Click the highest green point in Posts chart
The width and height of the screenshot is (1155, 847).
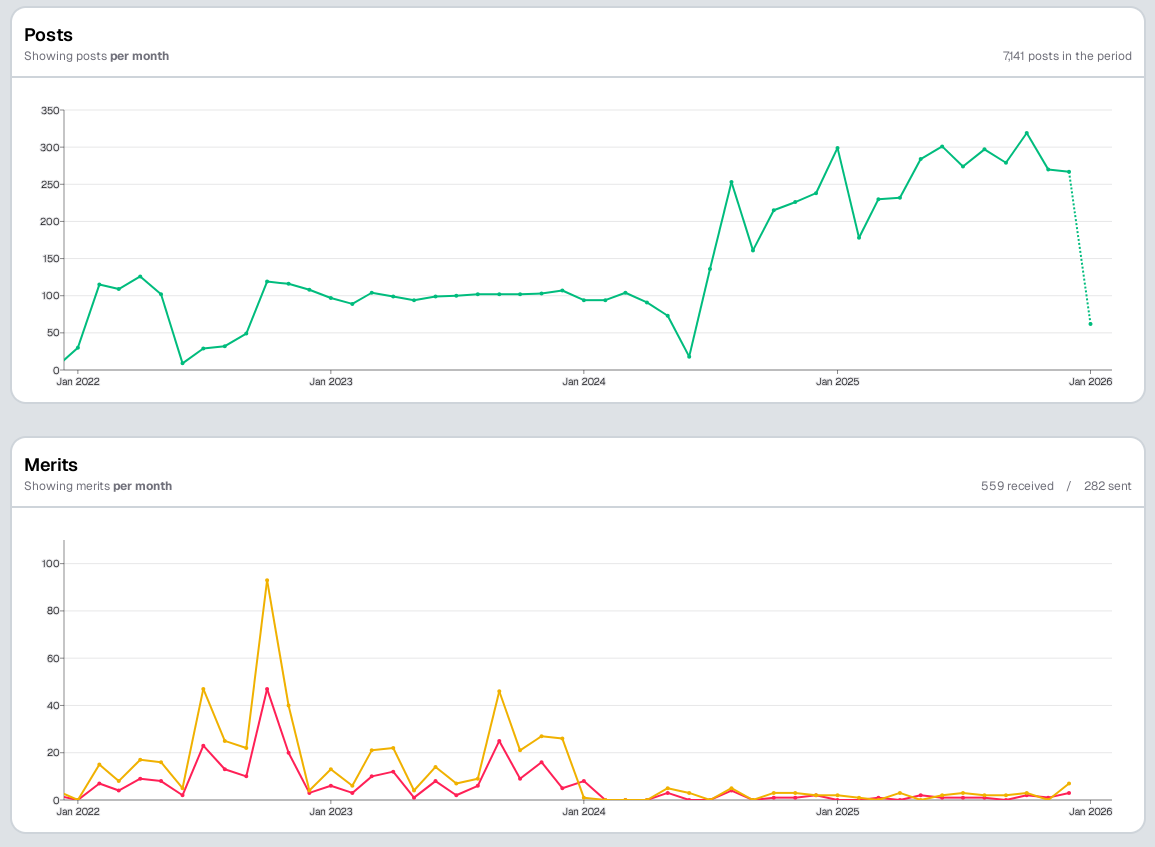click(x=1026, y=133)
